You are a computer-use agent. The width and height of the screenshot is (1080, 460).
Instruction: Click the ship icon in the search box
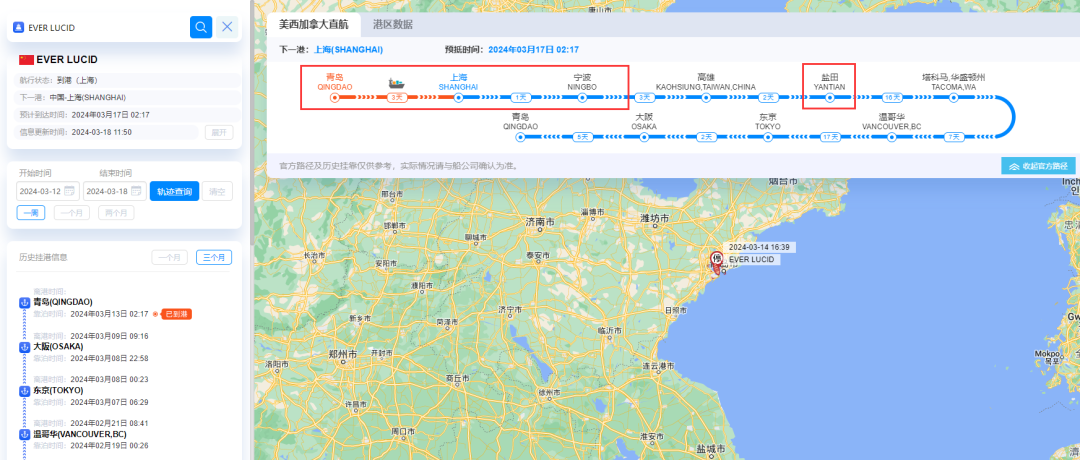[x=19, y=28]
